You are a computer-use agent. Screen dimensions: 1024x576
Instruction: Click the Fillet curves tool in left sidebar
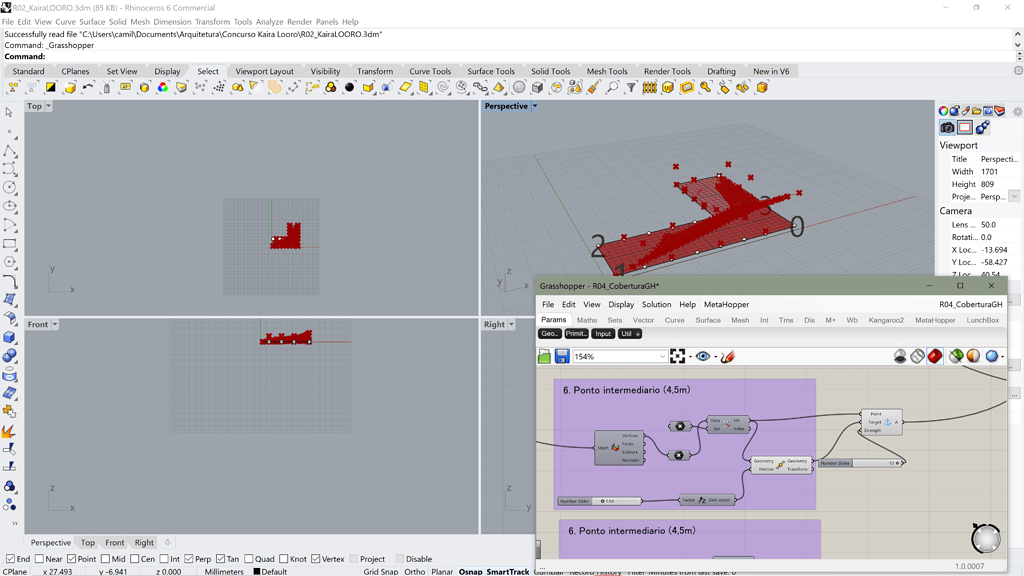coord(10,281)
